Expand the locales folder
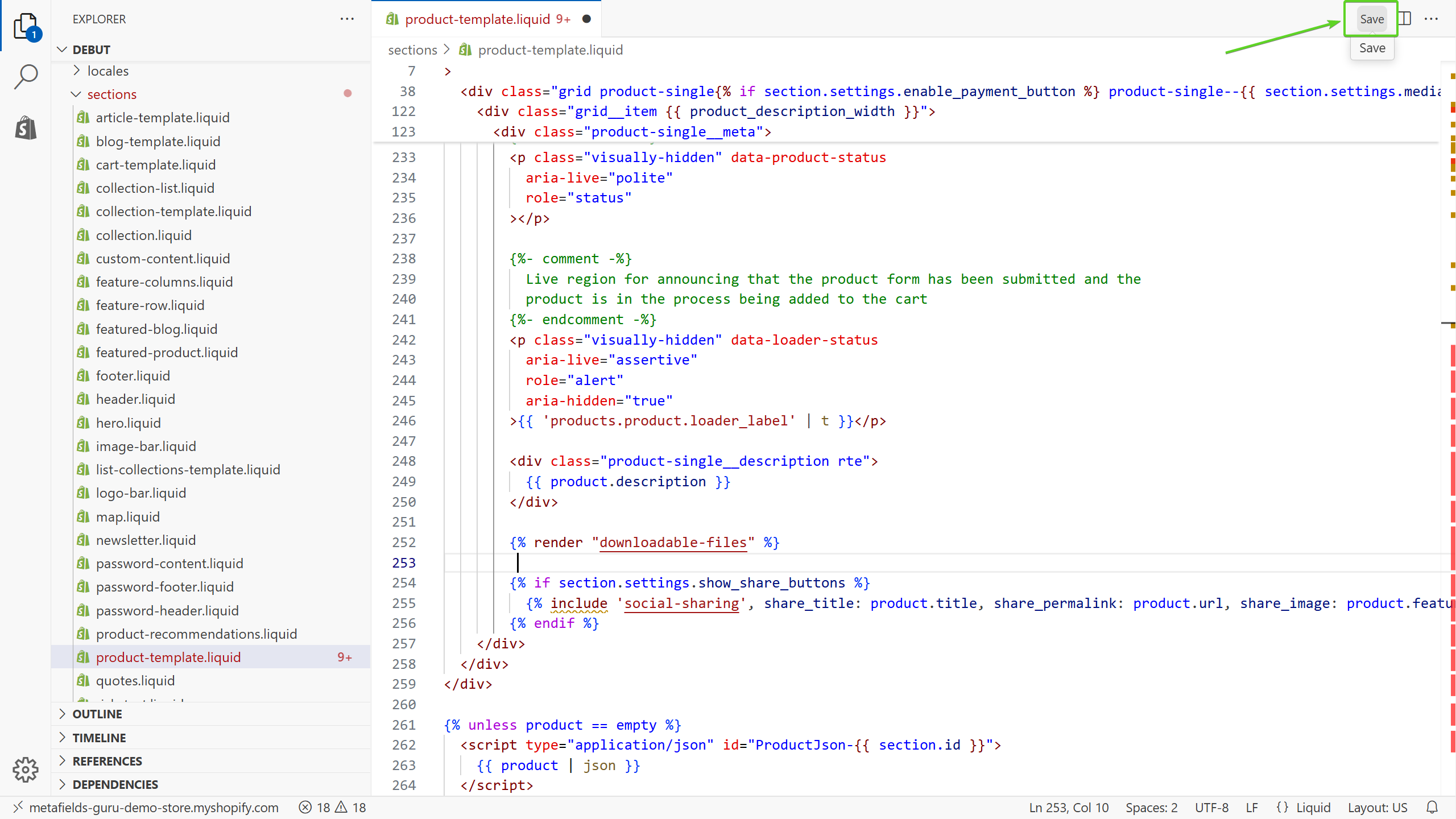 coord(108,71)
